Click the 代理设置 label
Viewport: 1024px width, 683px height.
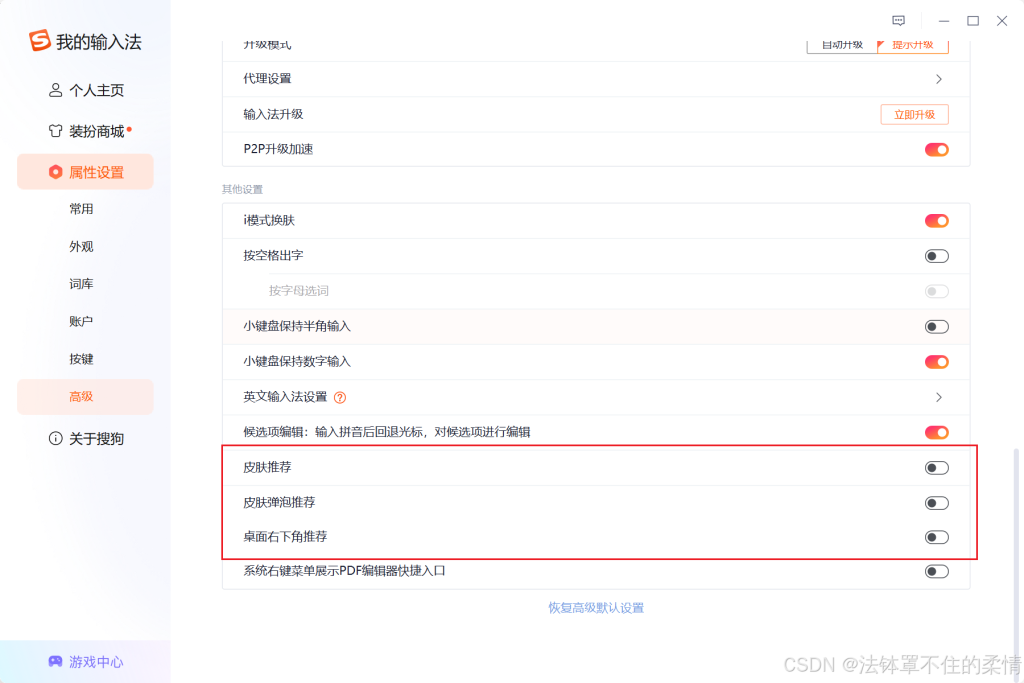[267, 78]
